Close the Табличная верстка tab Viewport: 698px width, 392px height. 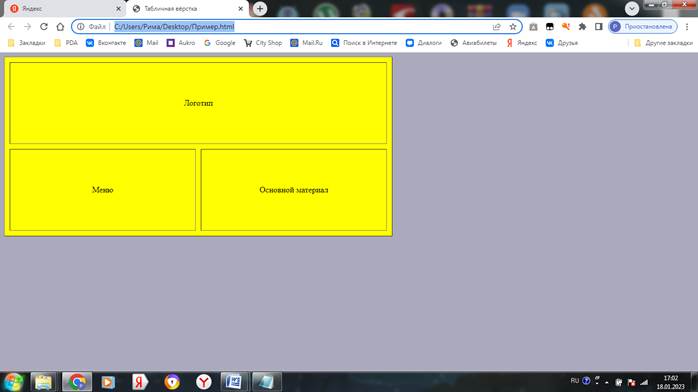tap(240, 8)
